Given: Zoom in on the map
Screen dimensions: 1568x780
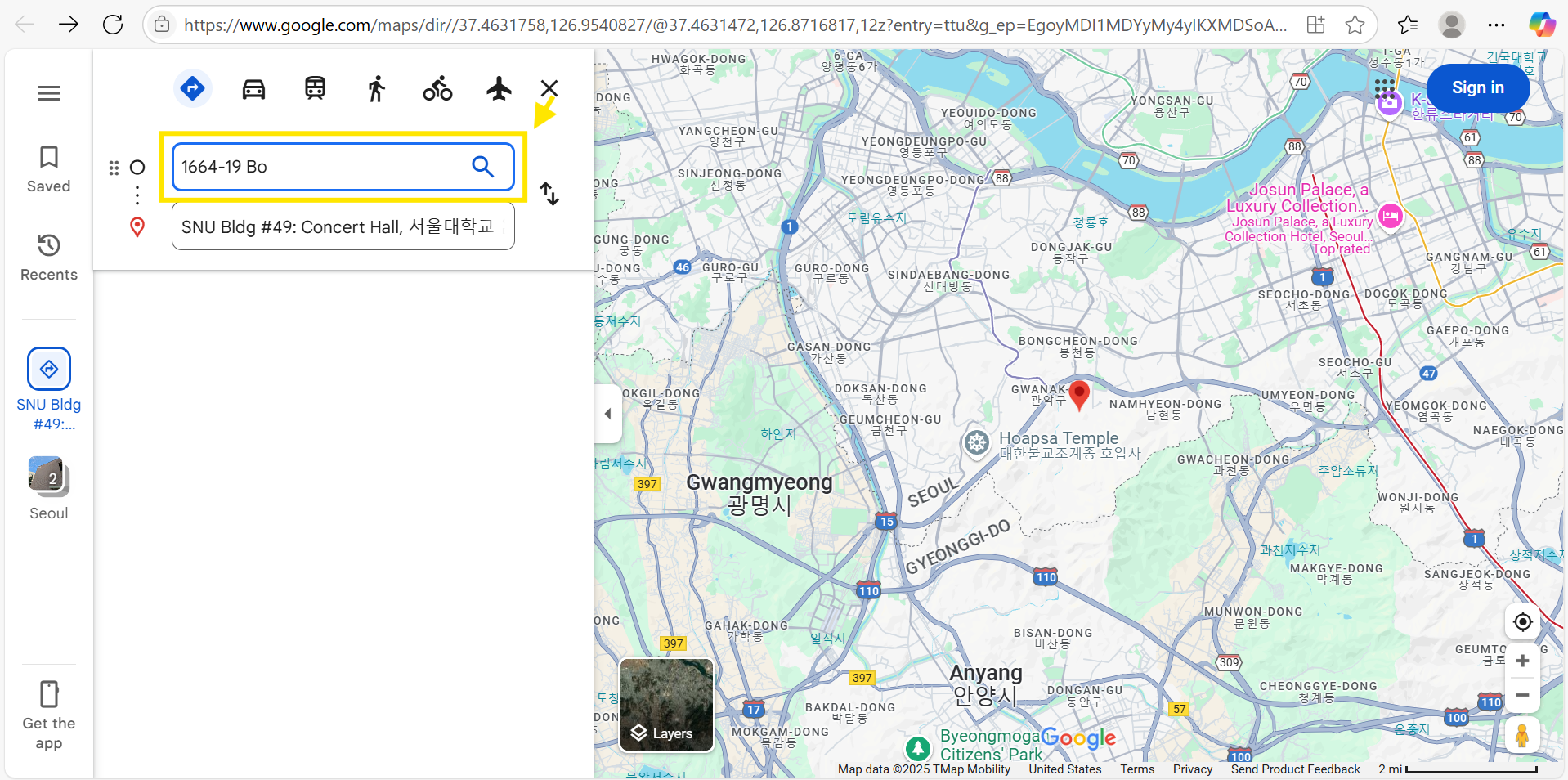Looking at the screenshot, I should pos(1522,661).
